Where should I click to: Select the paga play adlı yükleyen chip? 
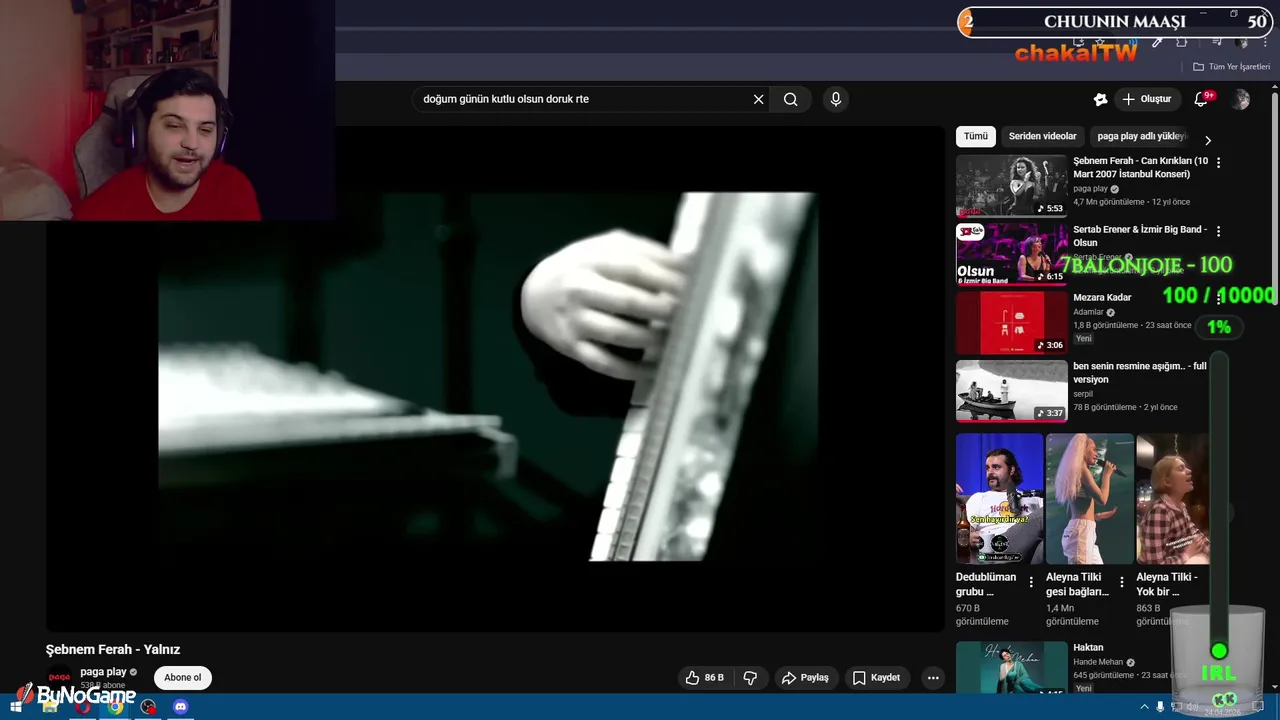1140,136
